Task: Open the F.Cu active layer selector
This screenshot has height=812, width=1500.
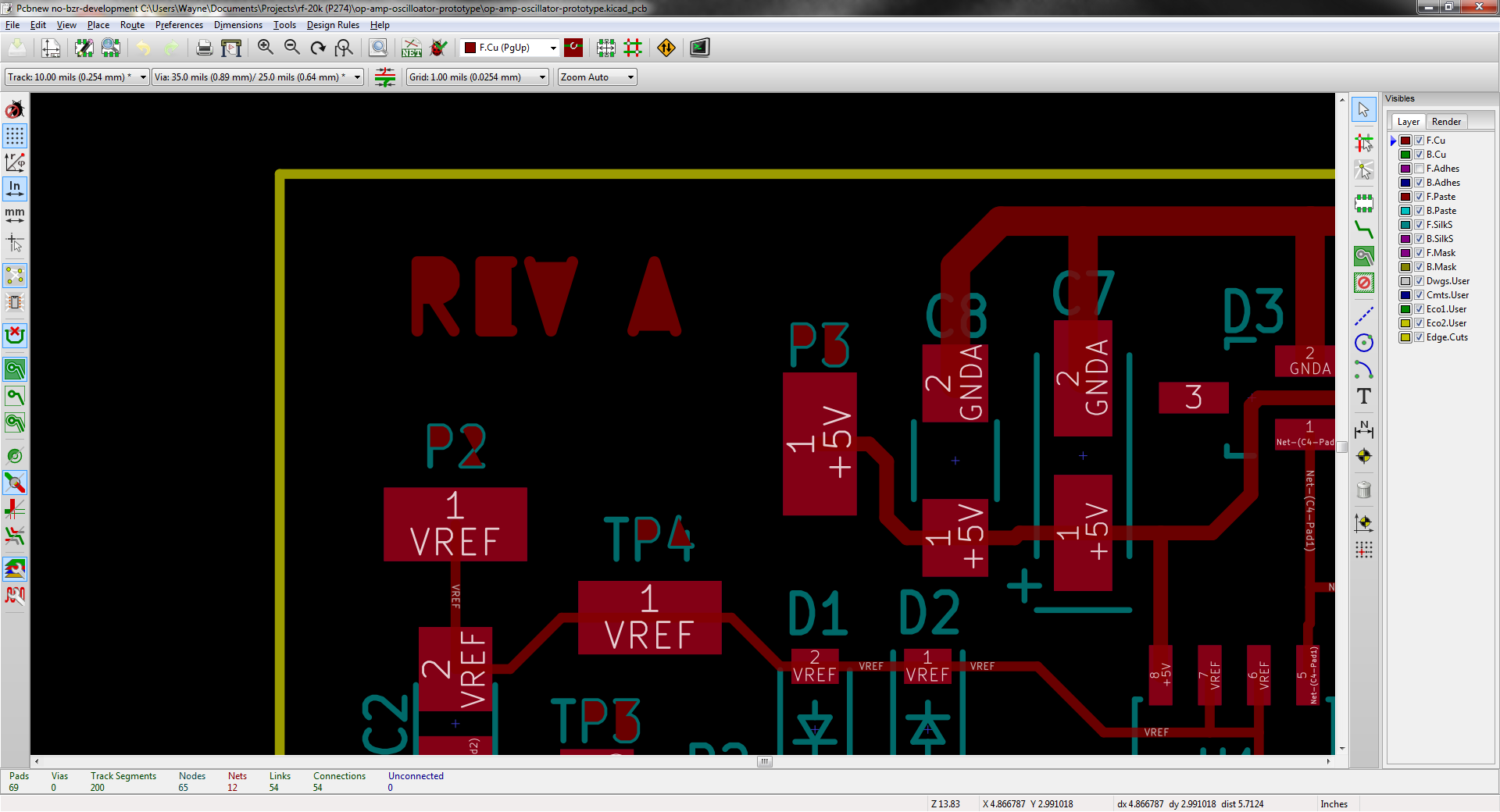Action: pyautogui.click(x=553, y=48)
